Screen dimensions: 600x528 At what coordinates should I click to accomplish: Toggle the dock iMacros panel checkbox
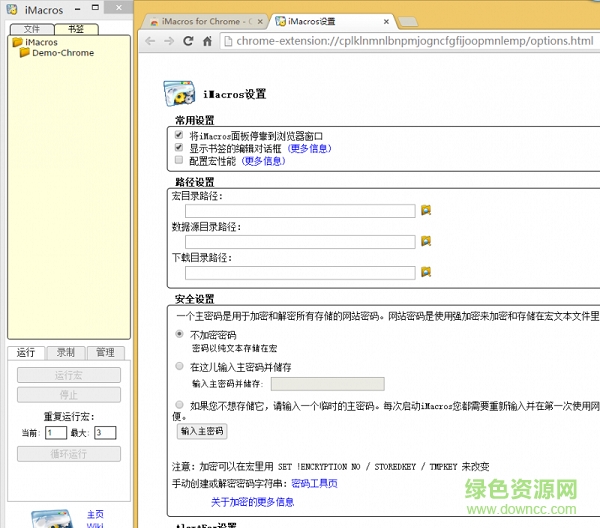(179, 135)
